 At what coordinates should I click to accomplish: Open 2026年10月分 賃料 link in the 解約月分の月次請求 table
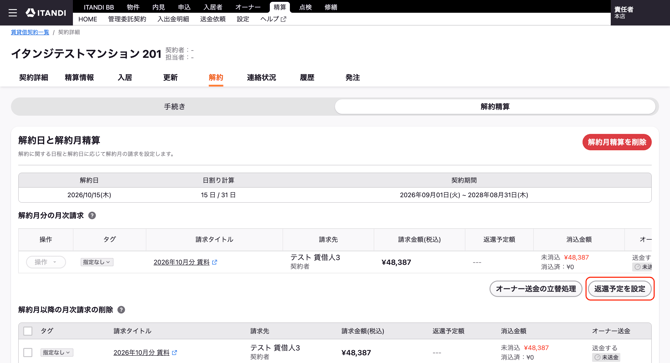click(182, 262)
